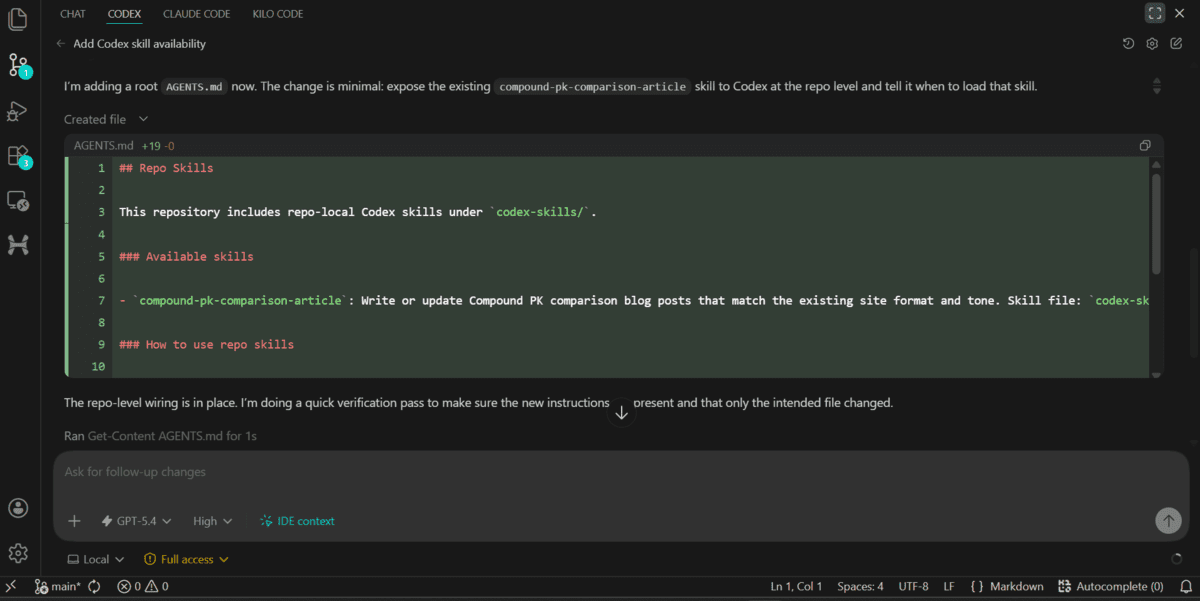The image size is (1200, 601).
Task: Enter fullscreen mode for the Codex panel
Action: point(1155,13)
